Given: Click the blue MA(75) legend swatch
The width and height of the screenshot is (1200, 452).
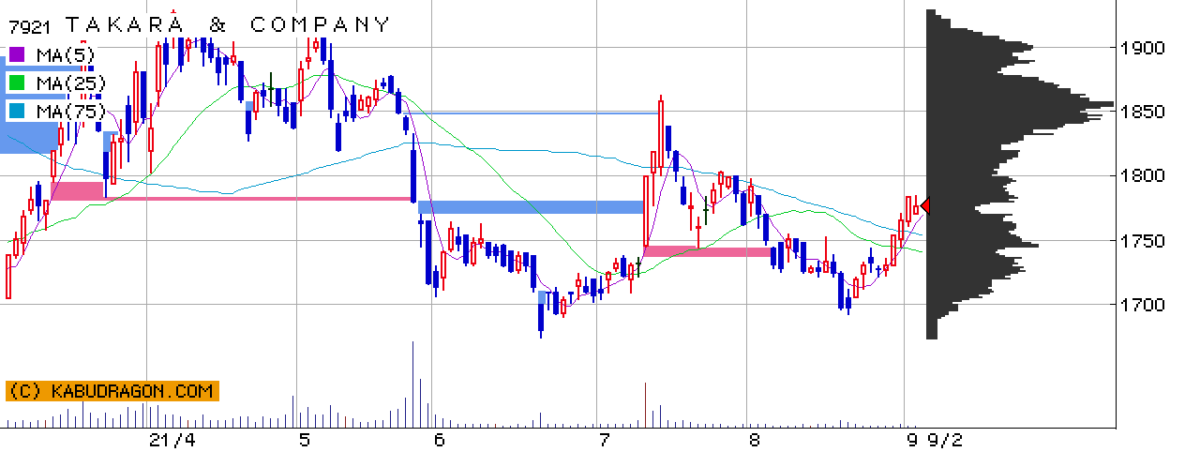Looking at the screenshot, I should pyautogui.click(x=17, y=111).
